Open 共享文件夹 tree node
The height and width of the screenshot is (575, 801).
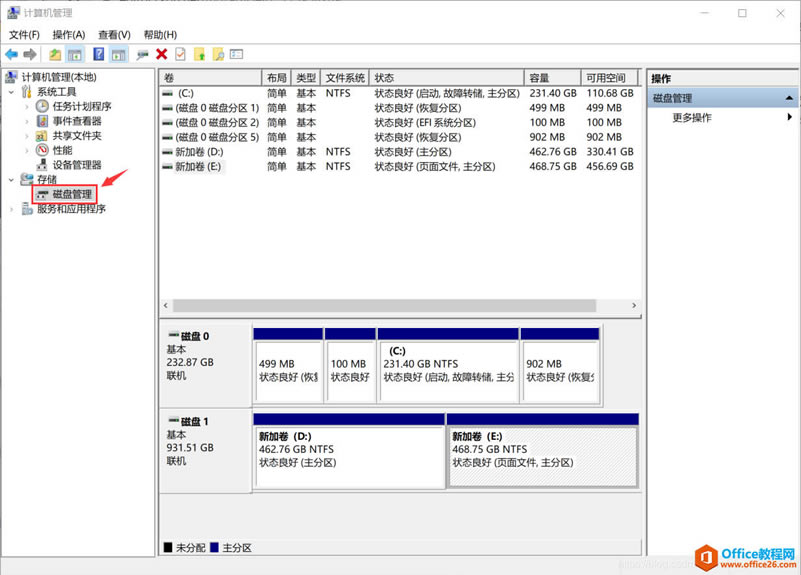(77, 135)
